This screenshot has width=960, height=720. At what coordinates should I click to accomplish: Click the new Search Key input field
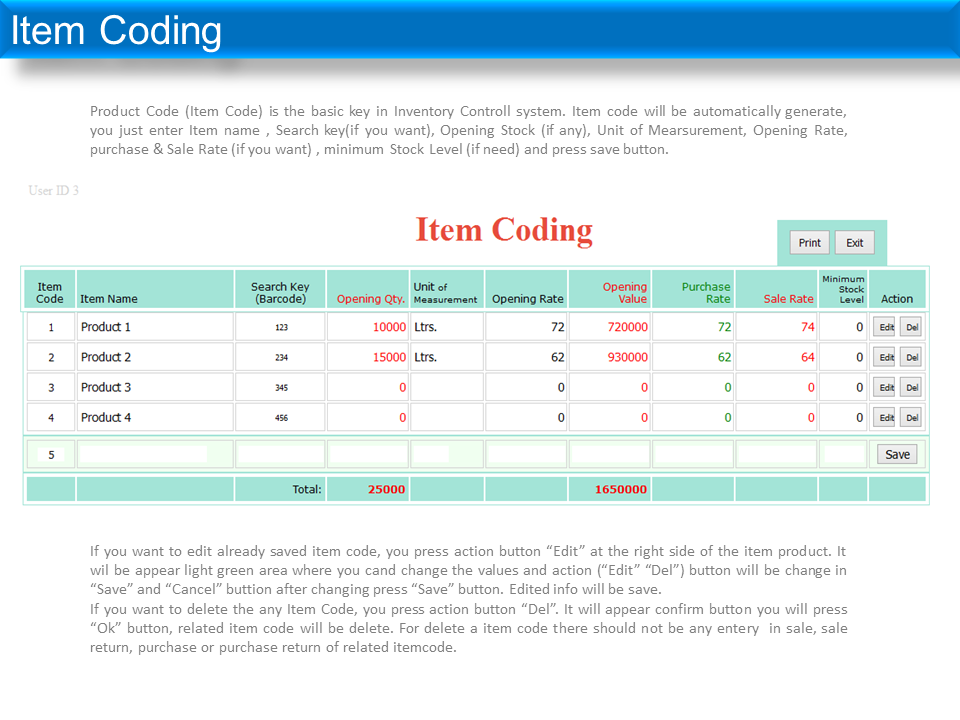tap(280, 454)
